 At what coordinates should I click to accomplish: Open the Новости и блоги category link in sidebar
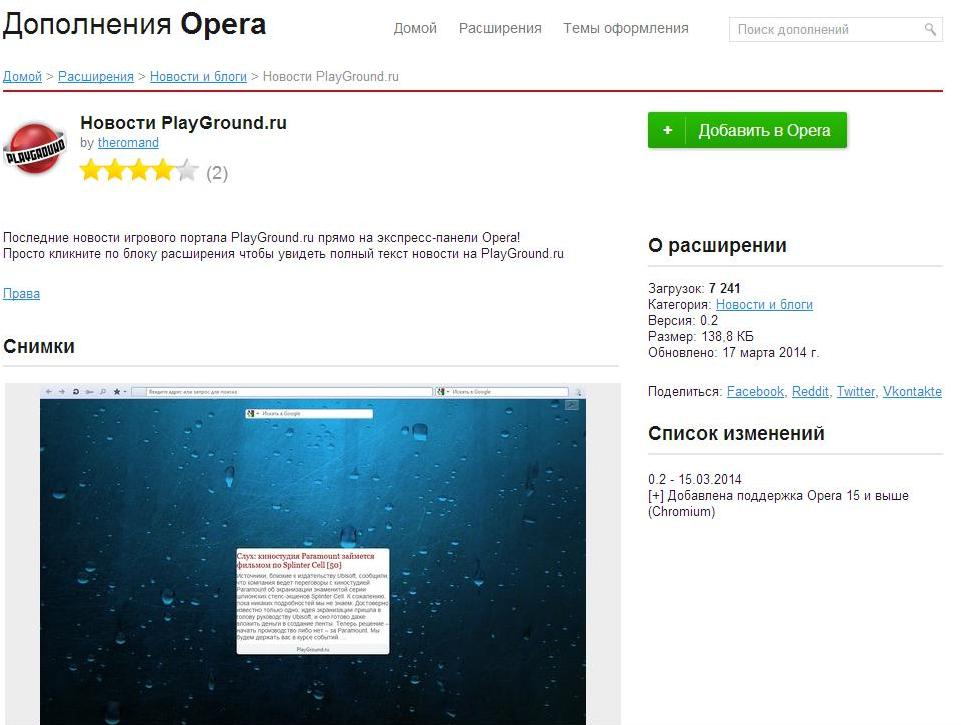point(764,305)
